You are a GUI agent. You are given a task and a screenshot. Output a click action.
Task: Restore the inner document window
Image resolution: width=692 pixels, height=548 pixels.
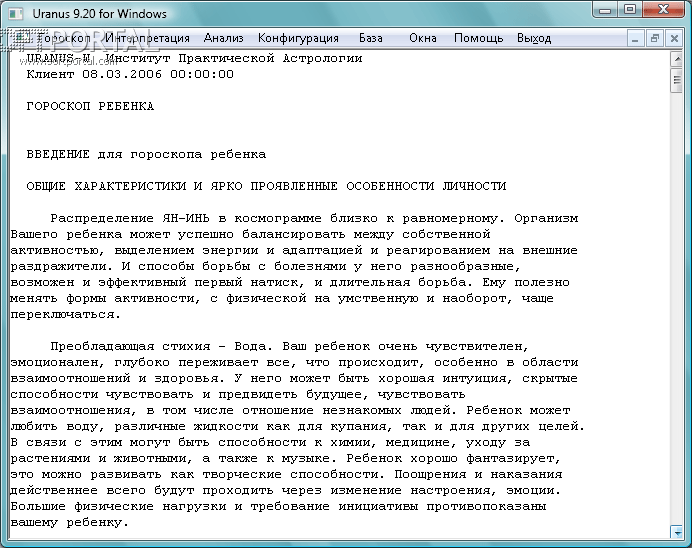coord(654,39)
